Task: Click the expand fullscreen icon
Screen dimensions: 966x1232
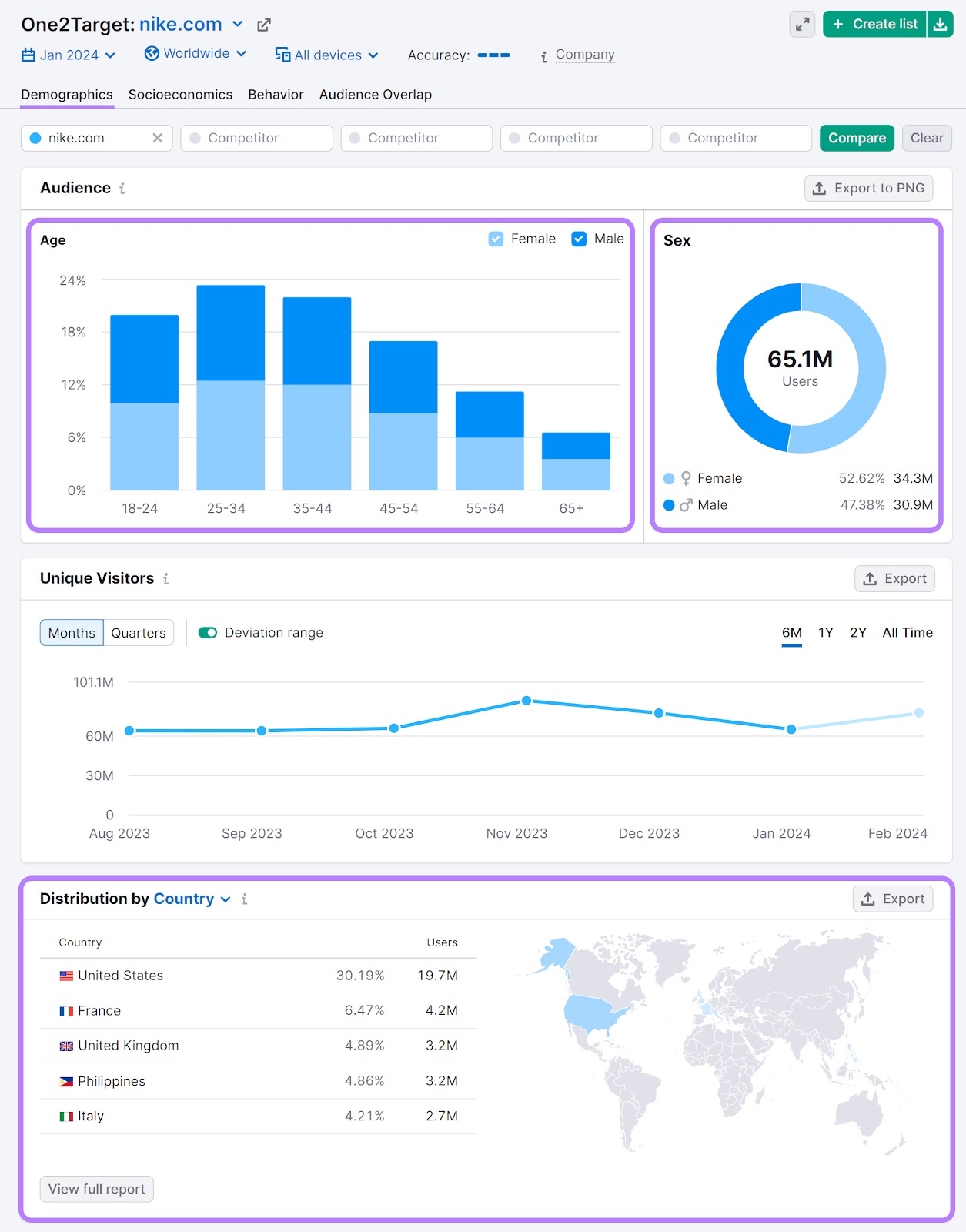Action: tap(802, 25)
